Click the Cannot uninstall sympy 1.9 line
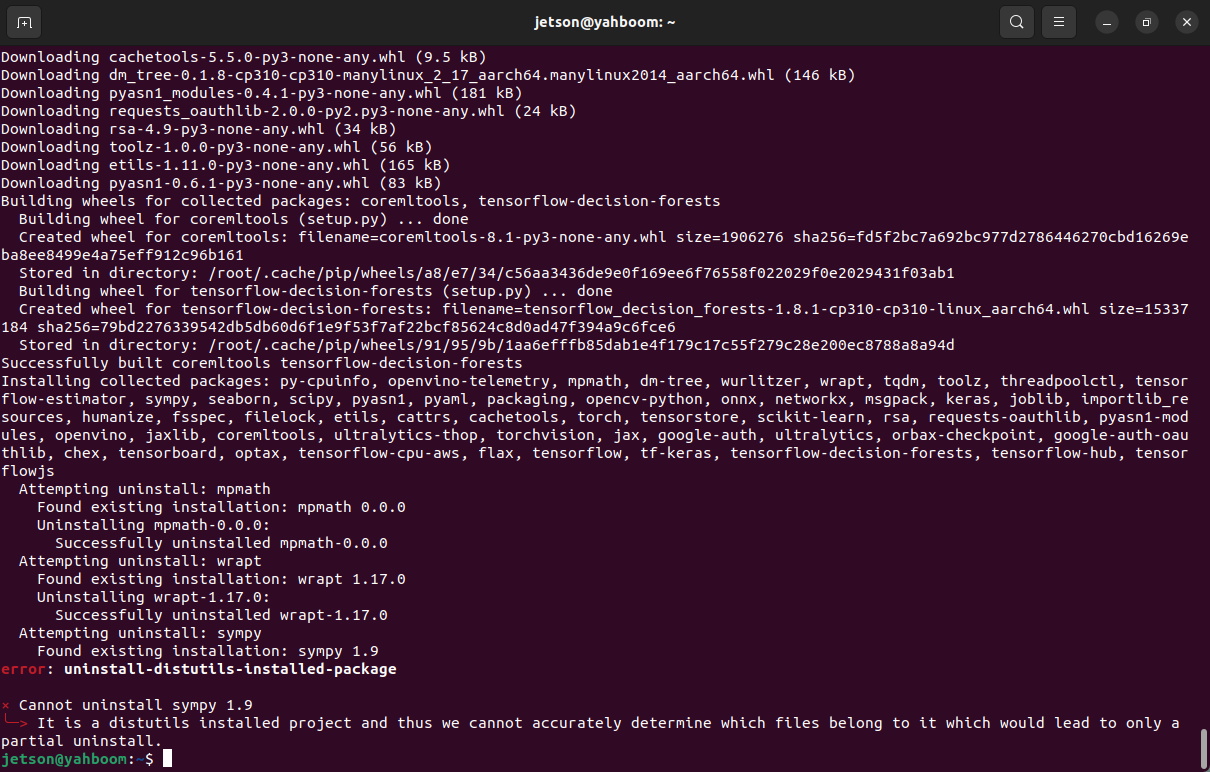The height and width of the screenshot is (772, 1210). tap(136, 705)
